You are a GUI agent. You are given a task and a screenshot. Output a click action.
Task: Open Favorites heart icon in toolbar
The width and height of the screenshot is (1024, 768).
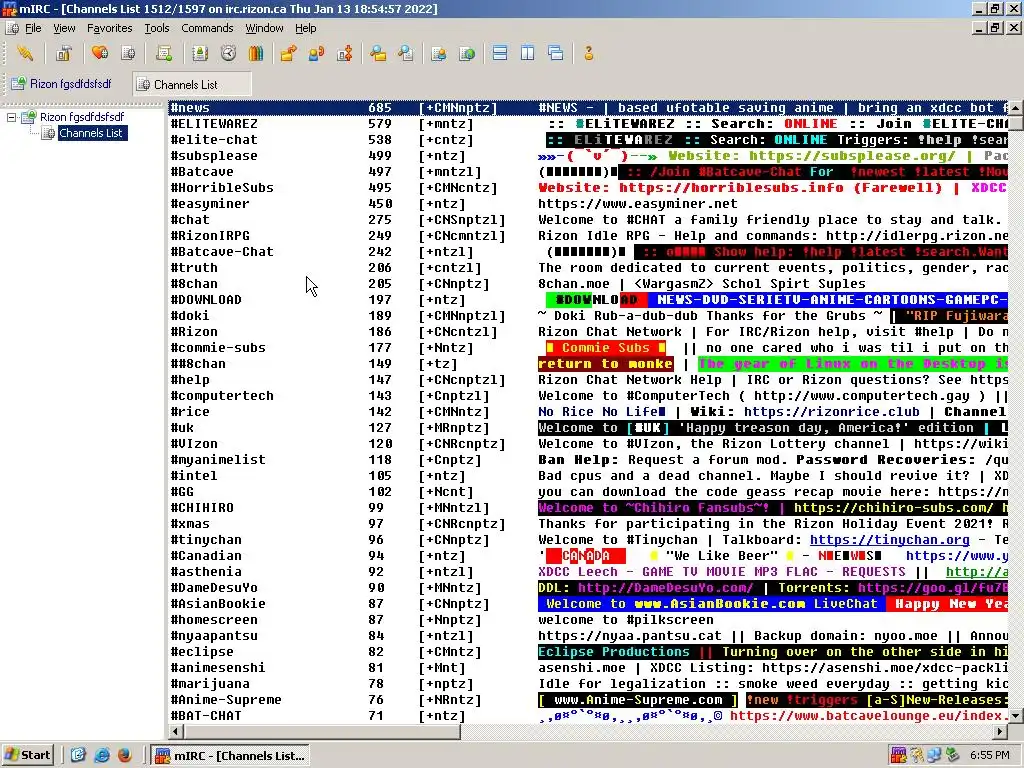pyautogui.click(x=100, y=53)
